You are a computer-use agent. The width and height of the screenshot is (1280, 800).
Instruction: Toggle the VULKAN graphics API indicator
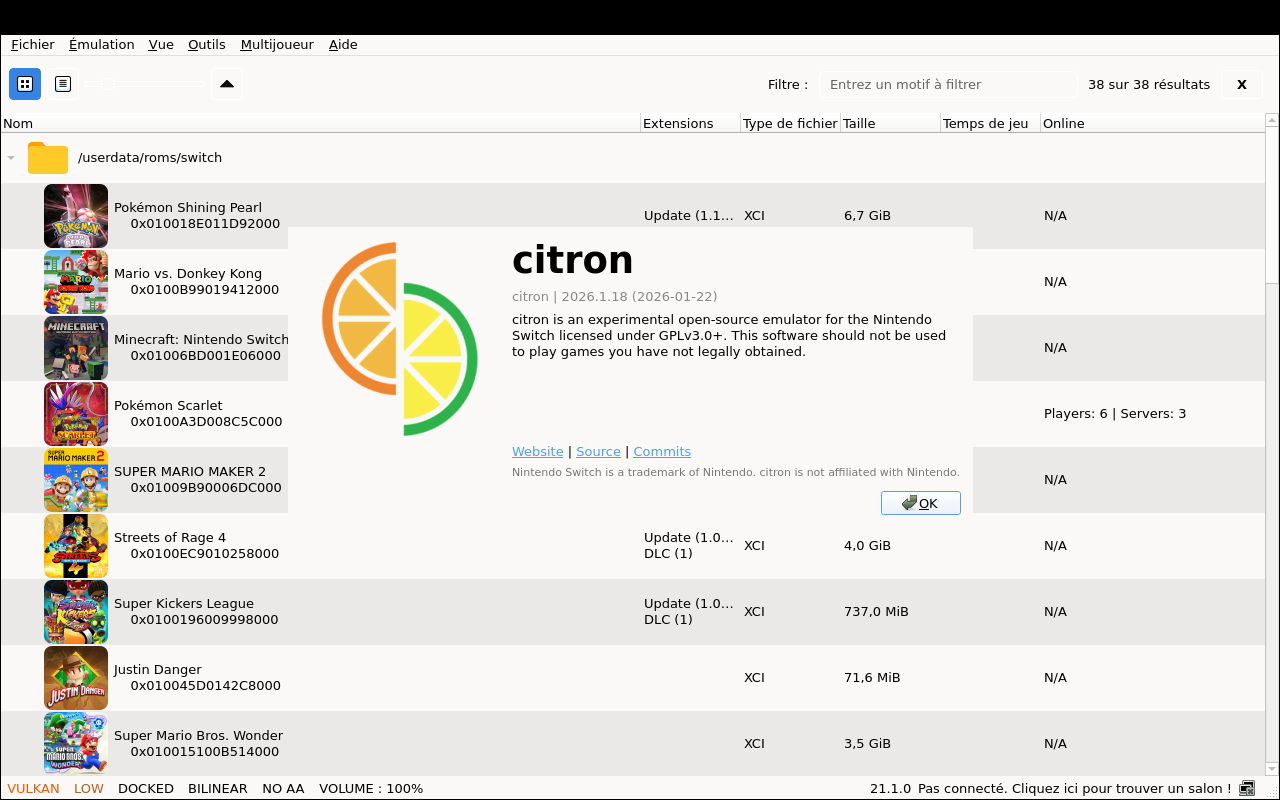(33, 788)
